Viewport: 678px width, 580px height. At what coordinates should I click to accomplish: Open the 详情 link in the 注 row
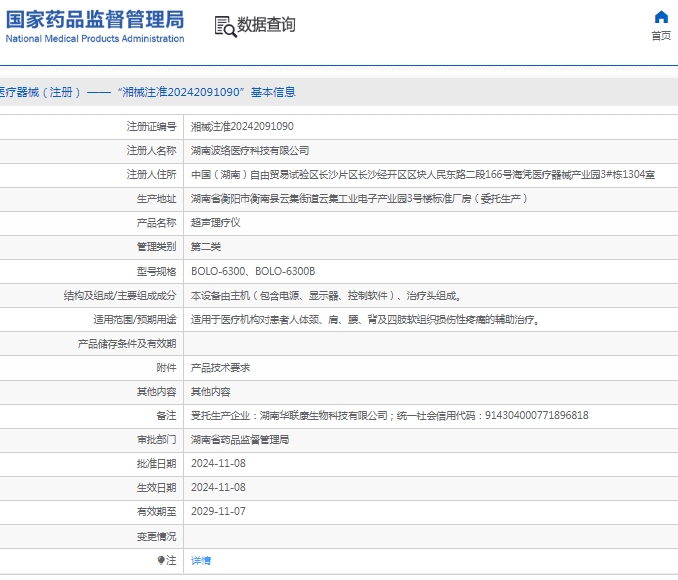point(201,561)
